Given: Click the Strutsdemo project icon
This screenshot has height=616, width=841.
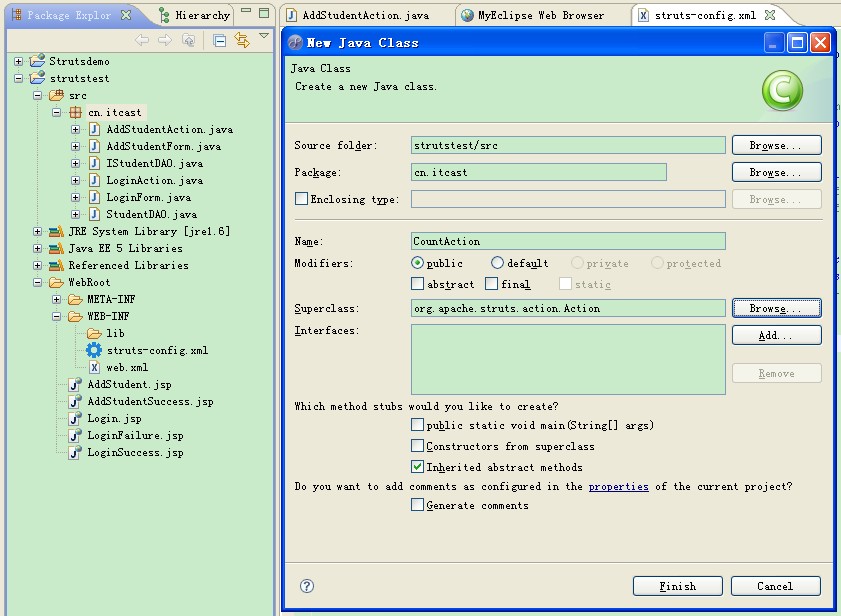Looking at the screenshot, I should pos(37,61).
